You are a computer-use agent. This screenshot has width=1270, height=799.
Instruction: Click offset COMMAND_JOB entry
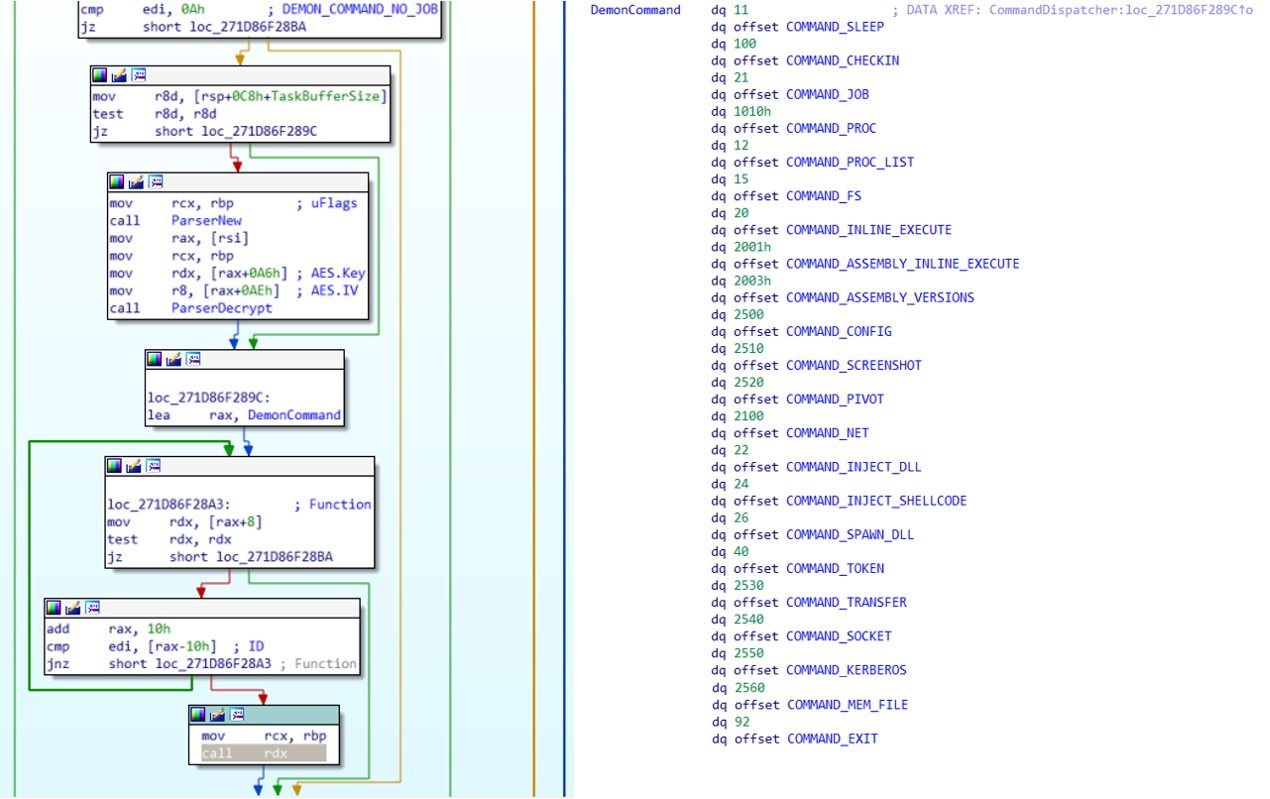click(x=790, y=94)
